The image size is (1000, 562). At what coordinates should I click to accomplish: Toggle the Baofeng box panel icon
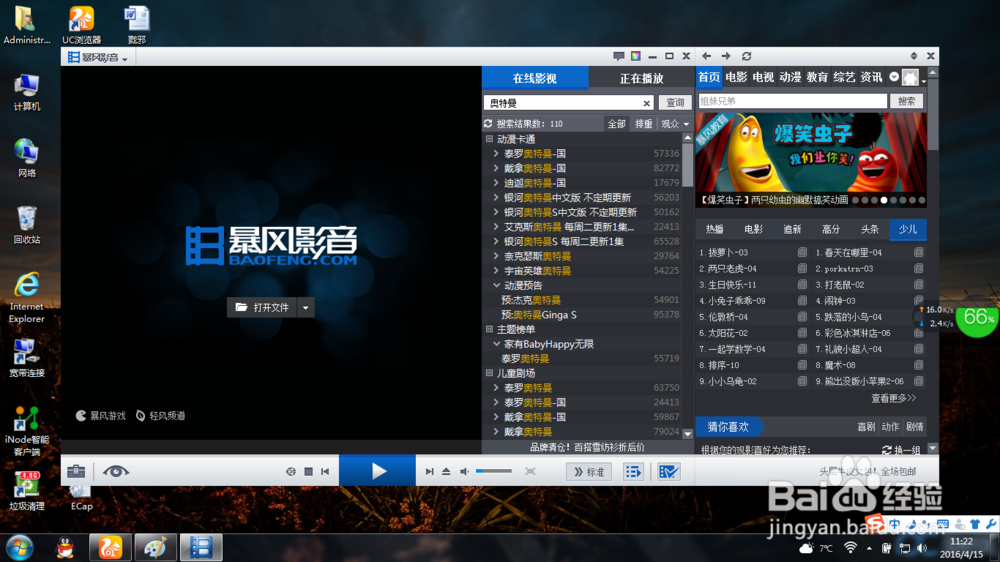[668, 471]
